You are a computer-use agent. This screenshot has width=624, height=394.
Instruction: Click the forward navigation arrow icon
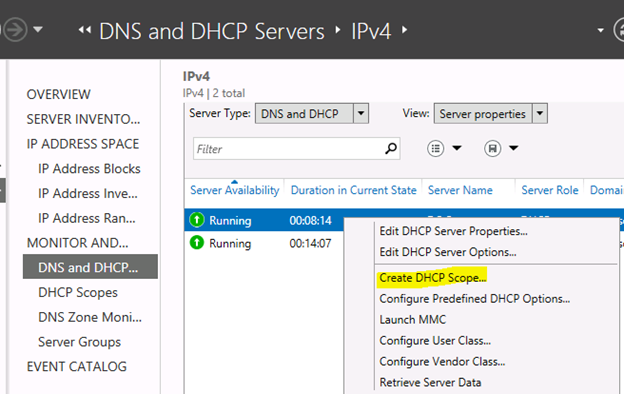click(x=15, y=29)
